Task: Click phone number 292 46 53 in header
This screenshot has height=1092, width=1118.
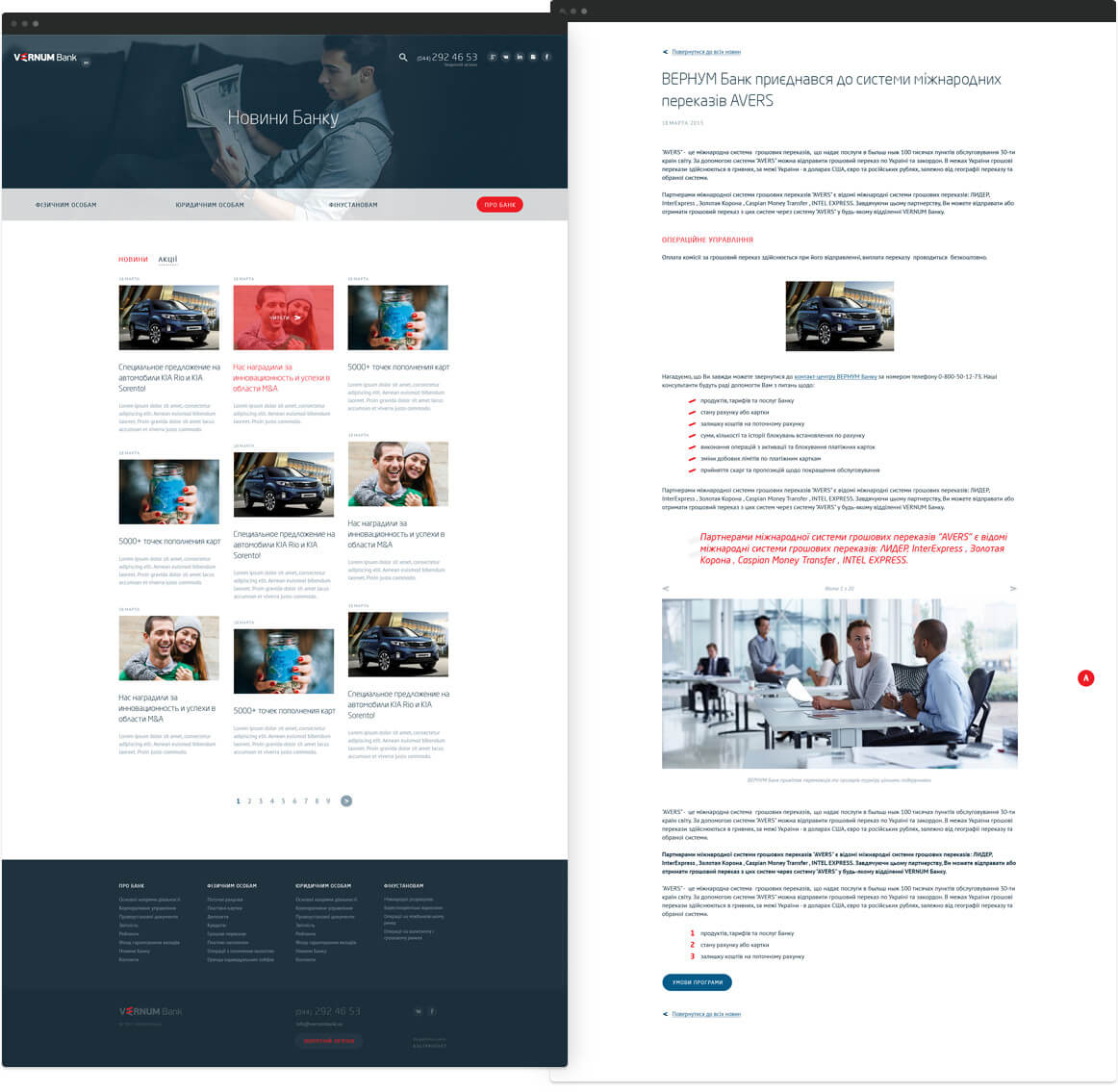Action: (447, 57)
